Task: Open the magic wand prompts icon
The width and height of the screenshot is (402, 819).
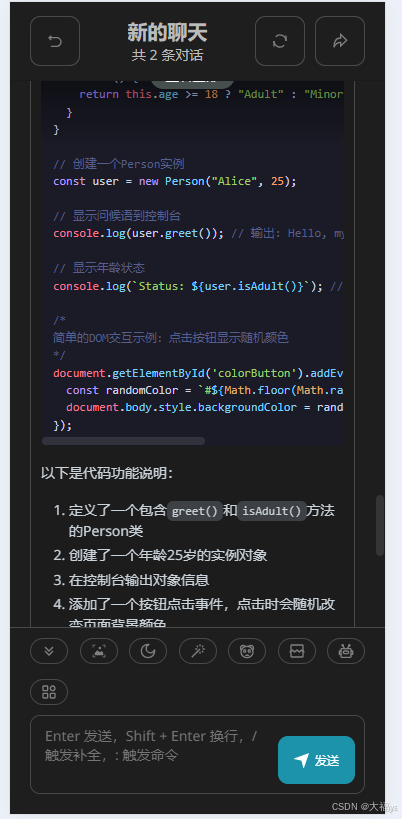Action: (x=197, y=651)
